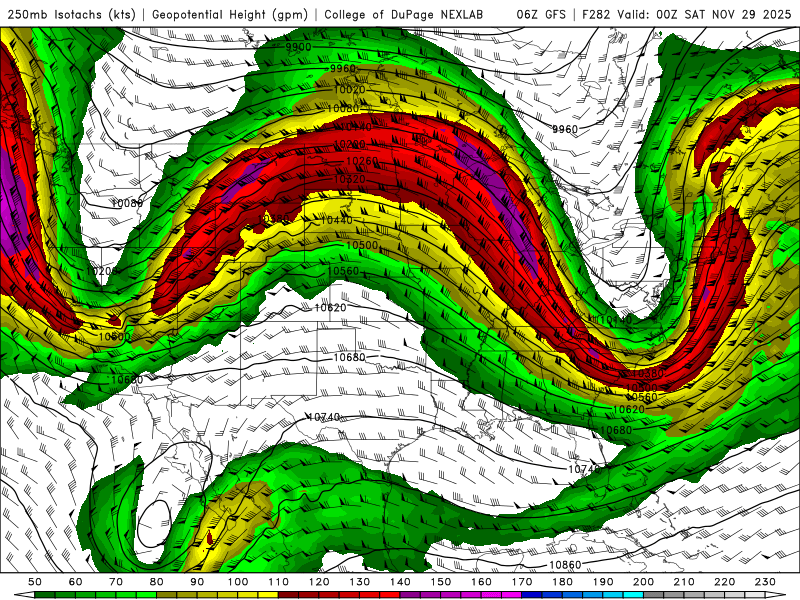Select the "F282" forecast hour text
800x600 pixels.
[x=596, y=15]
